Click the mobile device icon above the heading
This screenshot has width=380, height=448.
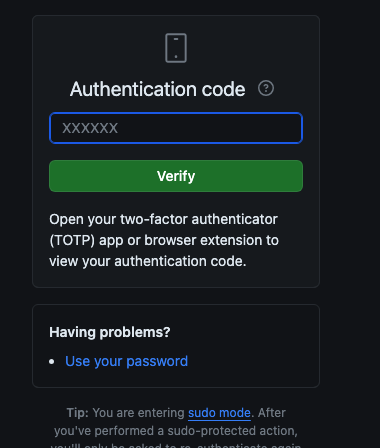pyautogui.click(x=176, y=48)
